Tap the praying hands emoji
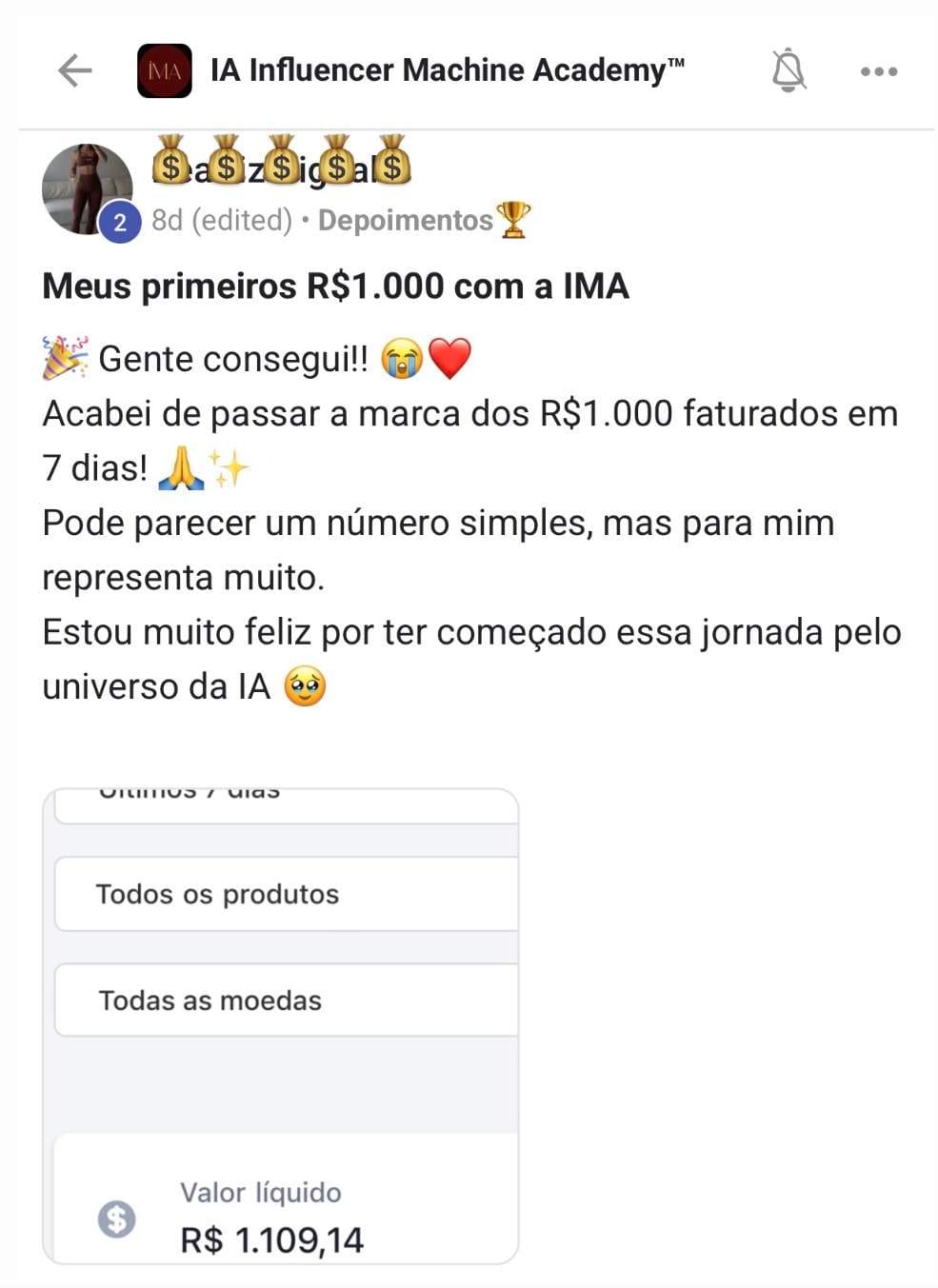 click(x=181, y=468)
